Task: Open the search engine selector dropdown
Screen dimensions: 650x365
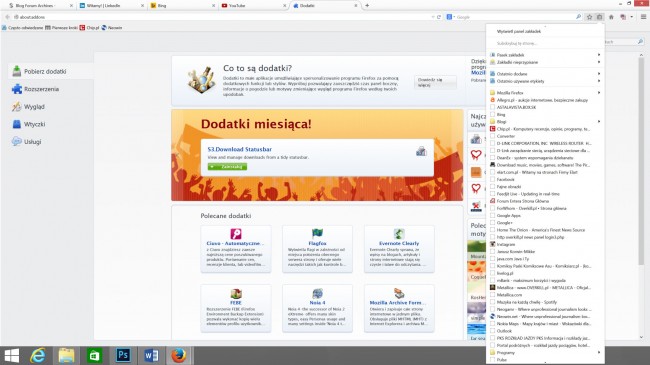Action: point(451,17)
